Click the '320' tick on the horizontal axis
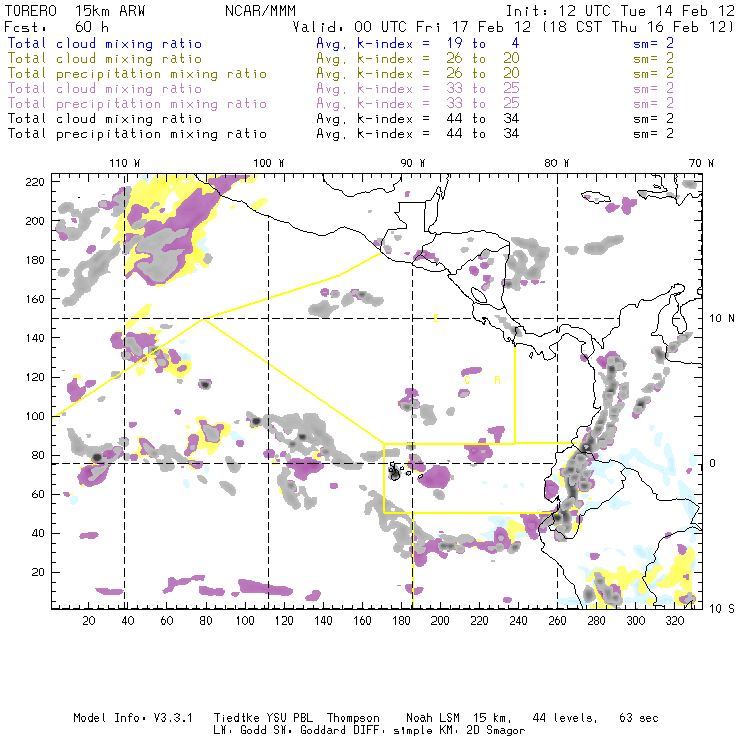 pos(674,621)
